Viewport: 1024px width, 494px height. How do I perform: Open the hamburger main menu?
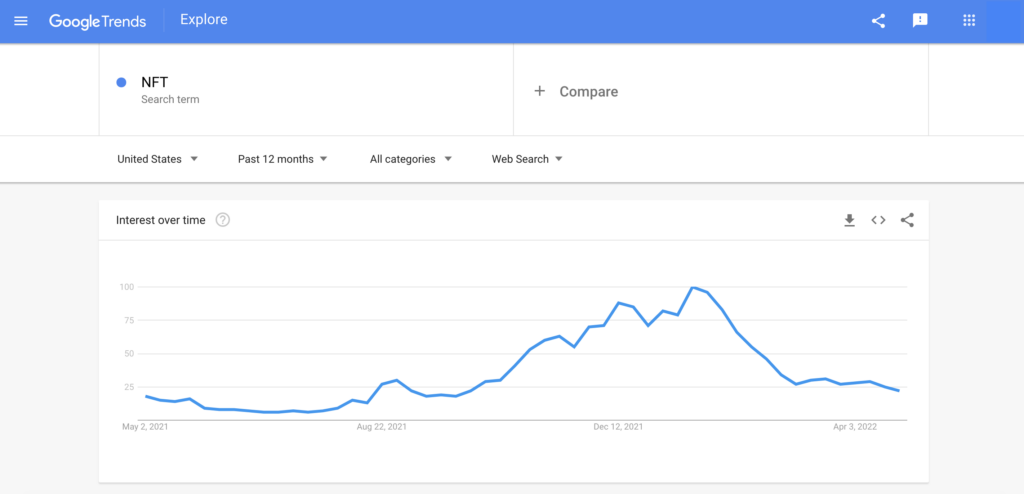coord(21,21)
